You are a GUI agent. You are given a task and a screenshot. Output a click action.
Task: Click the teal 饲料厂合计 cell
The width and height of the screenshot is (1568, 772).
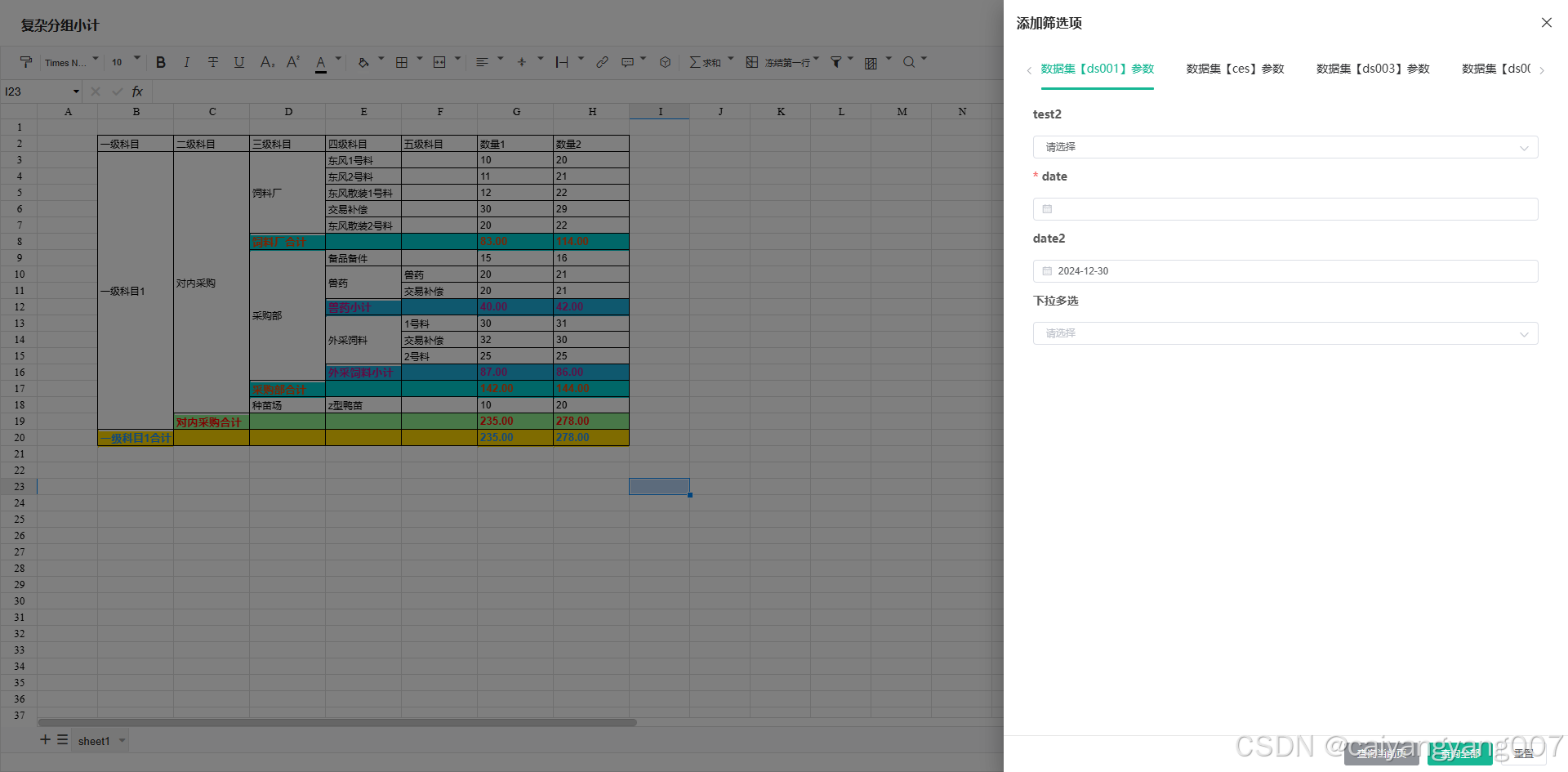tap(287, 242)
